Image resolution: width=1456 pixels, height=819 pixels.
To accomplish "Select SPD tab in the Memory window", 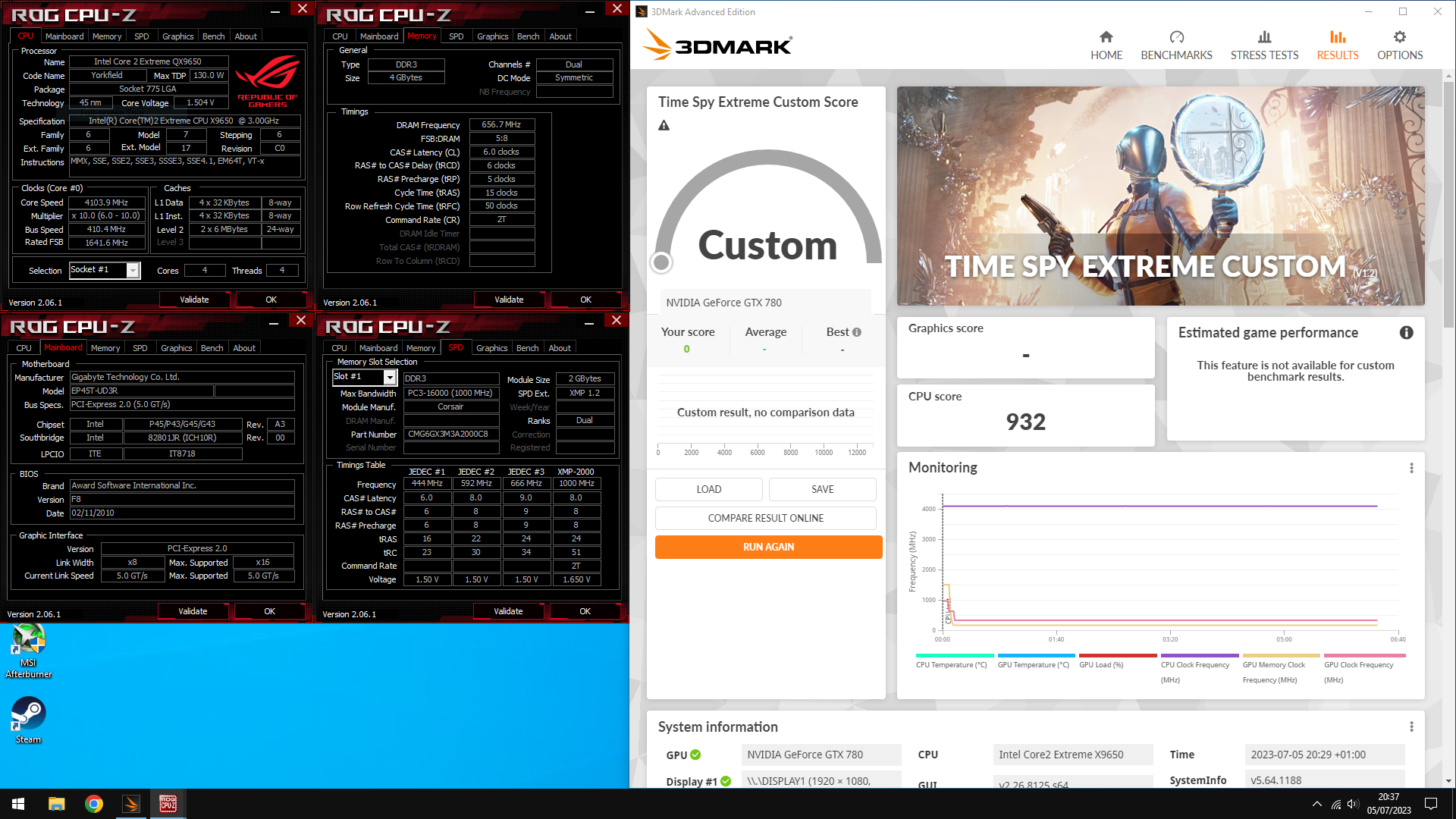I will 456,36.
